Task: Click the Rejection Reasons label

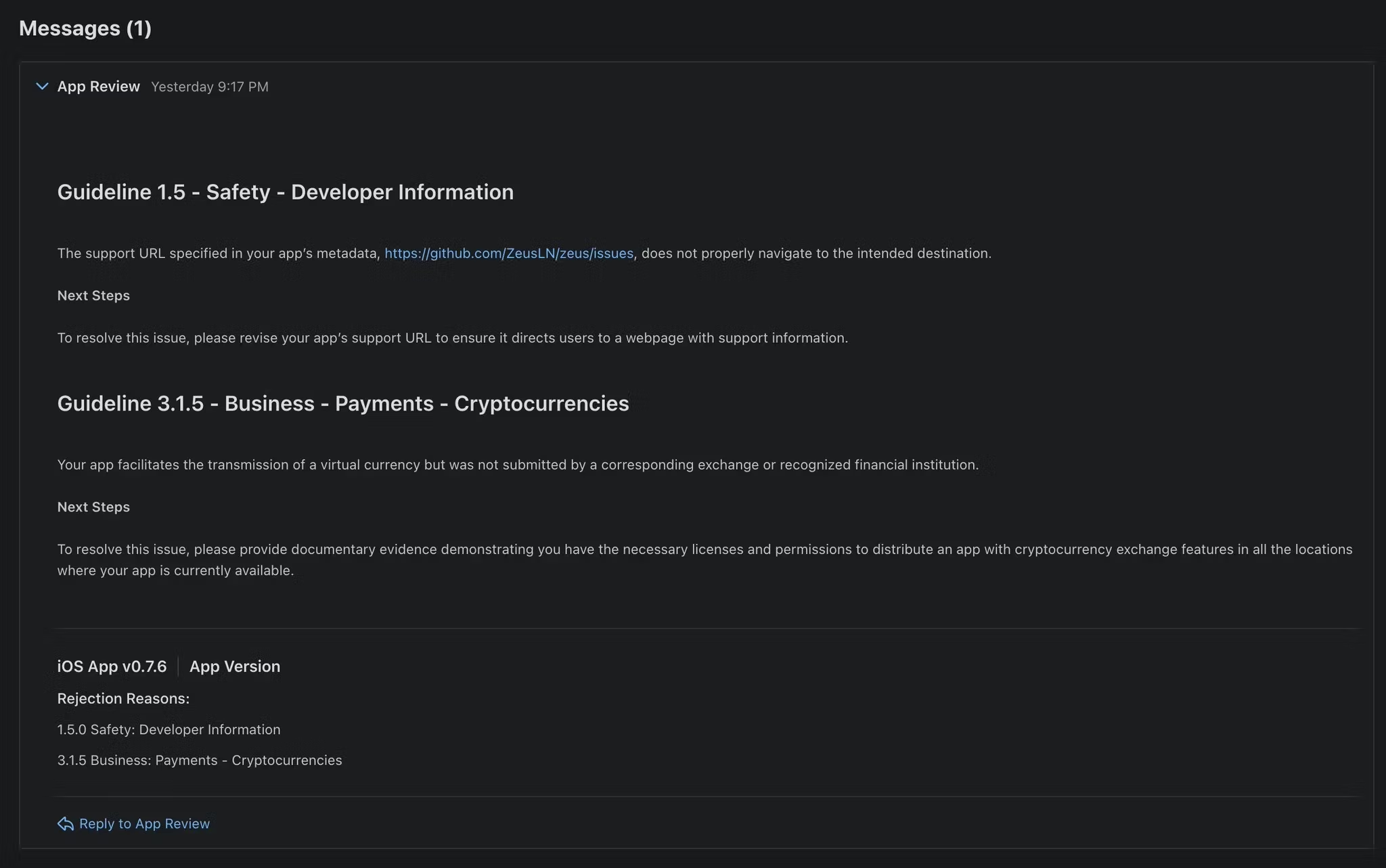Action: pos(123,698)
